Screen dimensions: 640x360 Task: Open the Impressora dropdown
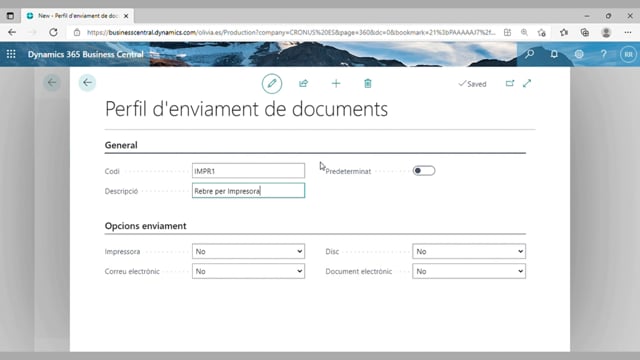[x=249, y=251]
